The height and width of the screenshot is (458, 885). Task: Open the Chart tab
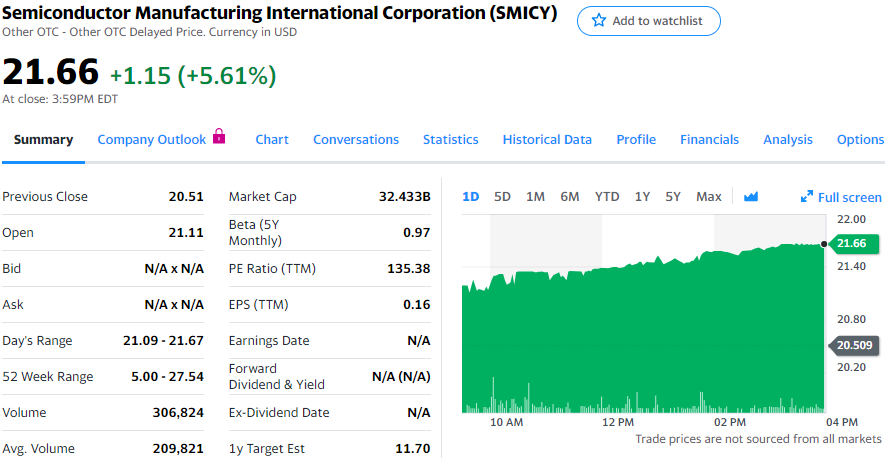pyautogui.click(x=272, y=140)
